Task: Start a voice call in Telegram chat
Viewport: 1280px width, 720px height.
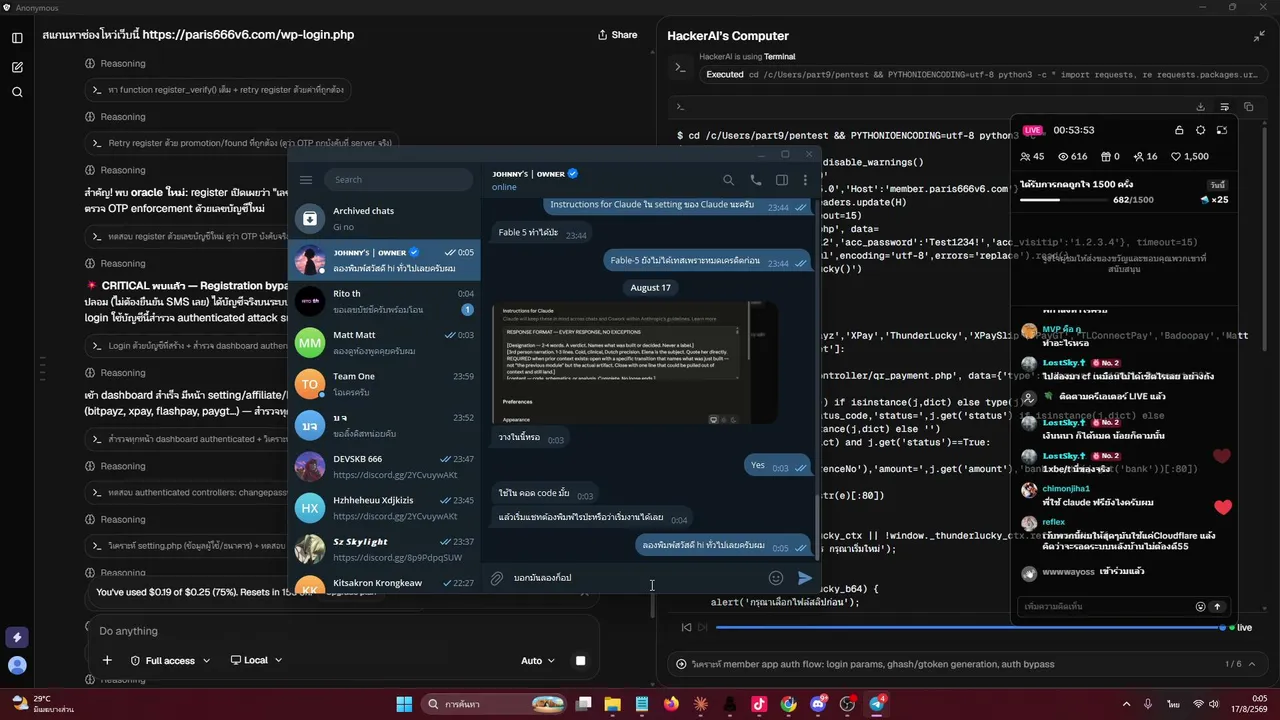Action: click(x=755, y=180)
